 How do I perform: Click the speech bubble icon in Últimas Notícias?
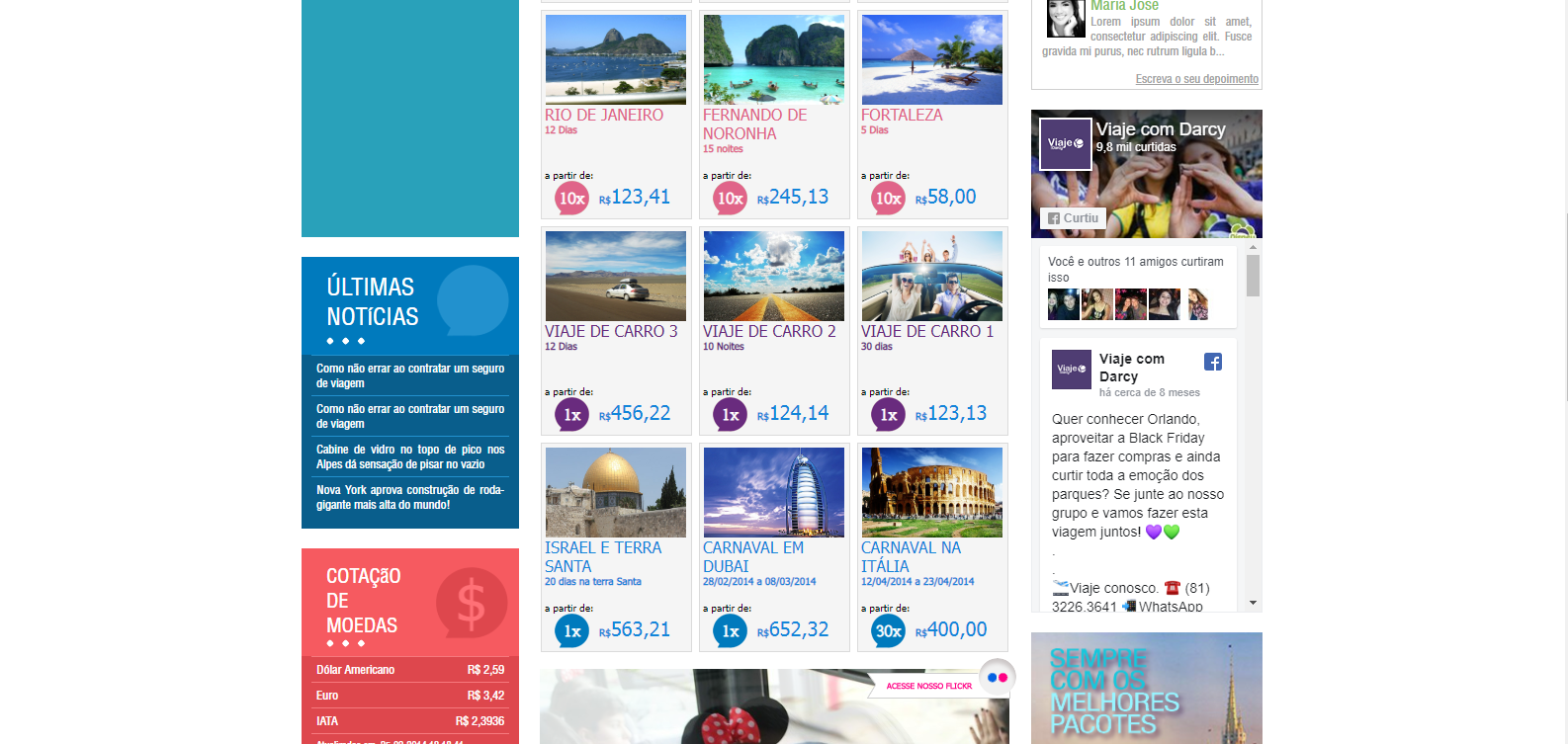click(472, 300)
